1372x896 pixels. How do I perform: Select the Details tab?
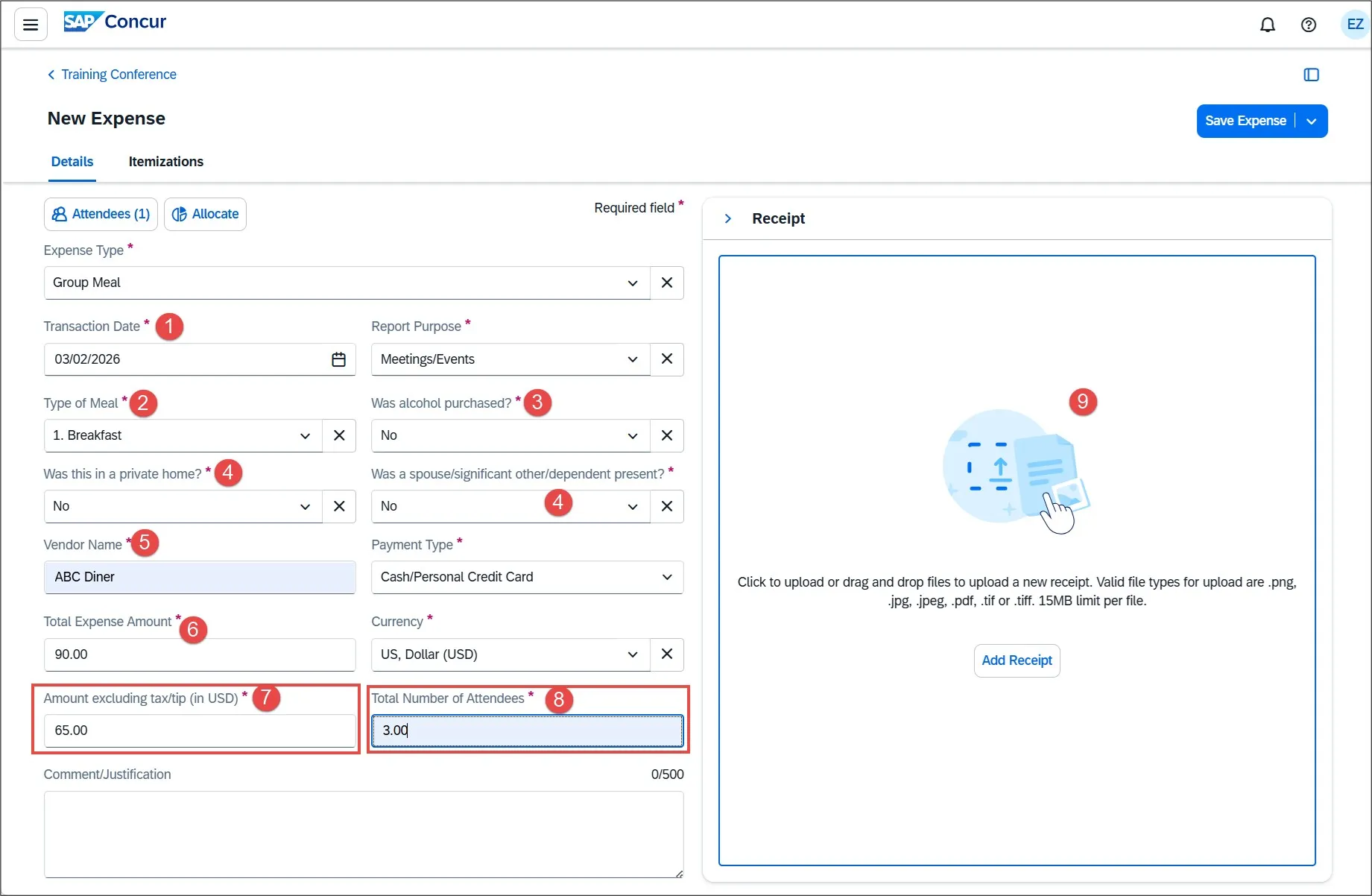point(72,162)
